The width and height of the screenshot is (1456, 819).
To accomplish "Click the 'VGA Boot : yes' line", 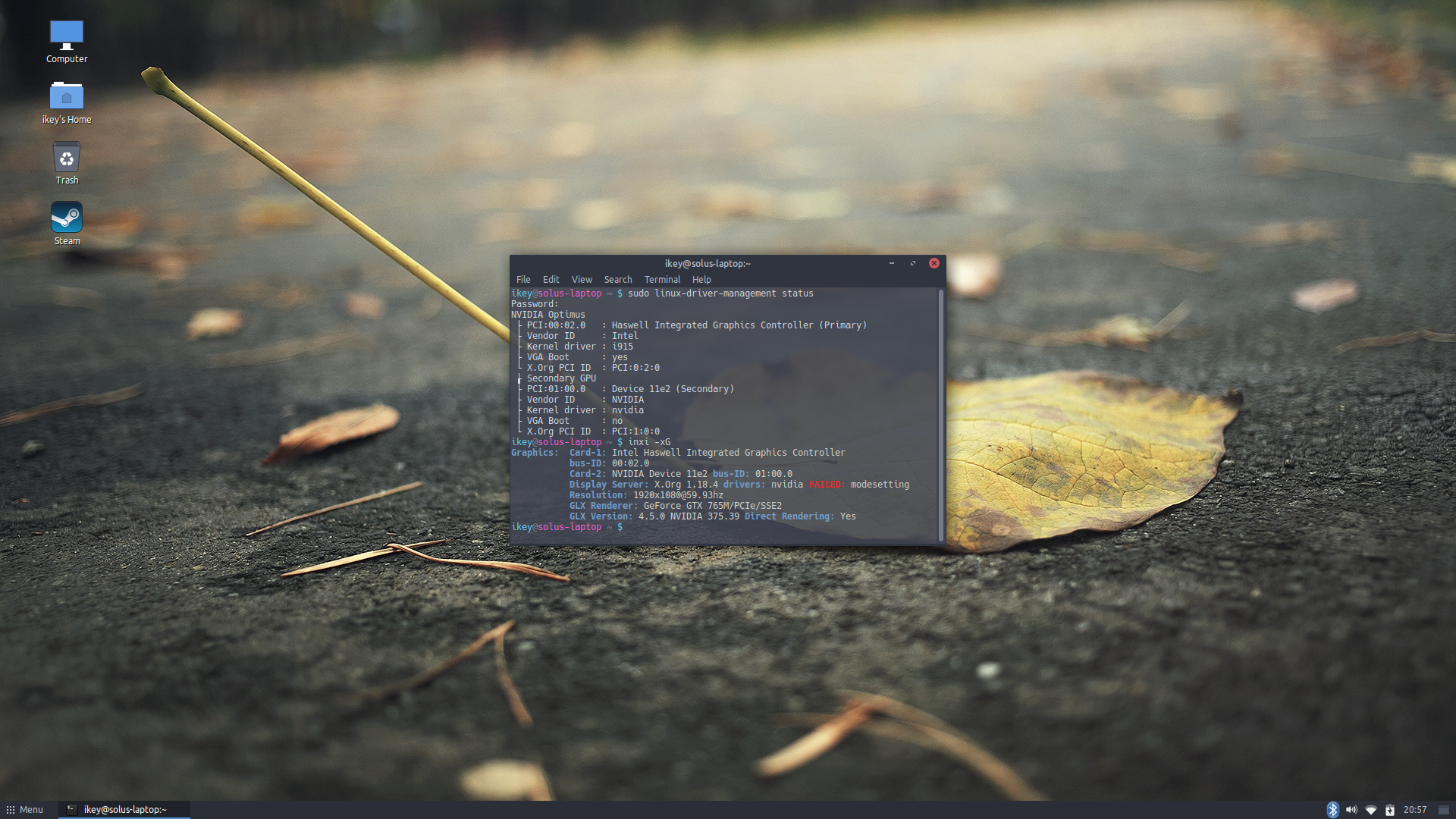I will click(577, 357).
